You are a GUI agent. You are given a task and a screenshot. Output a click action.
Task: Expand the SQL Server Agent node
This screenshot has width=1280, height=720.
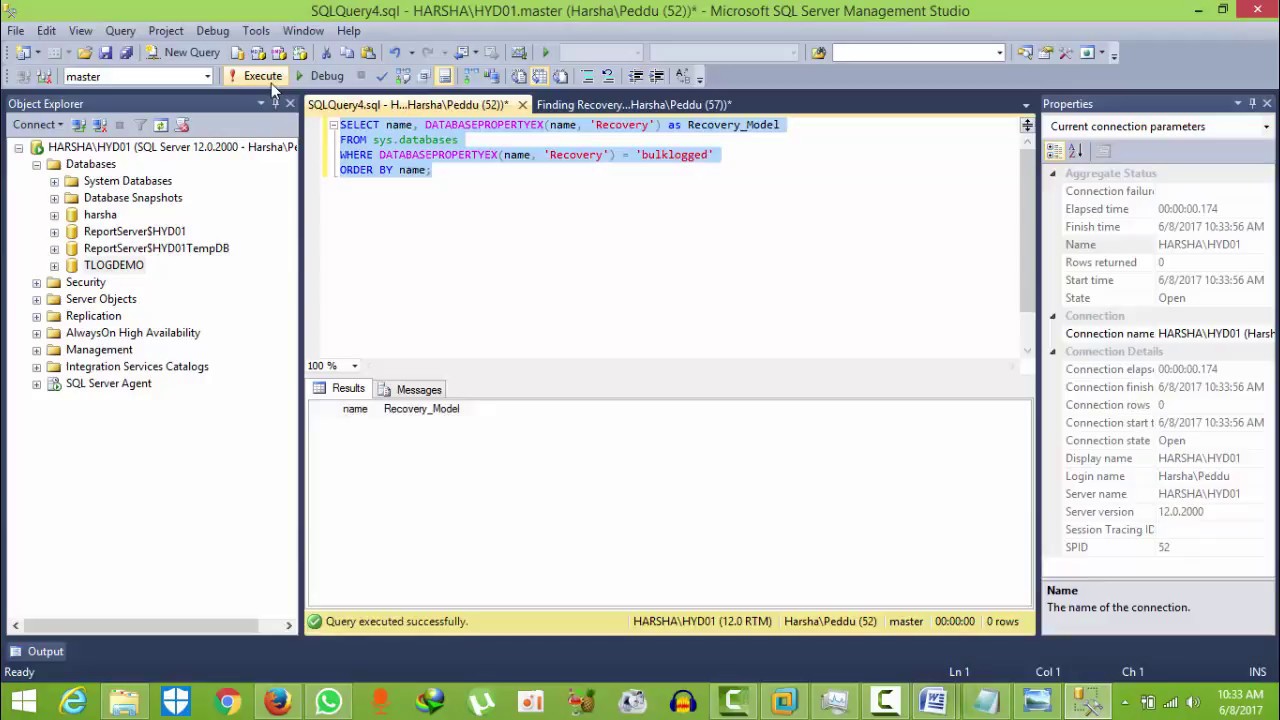[x=37, y=384]
